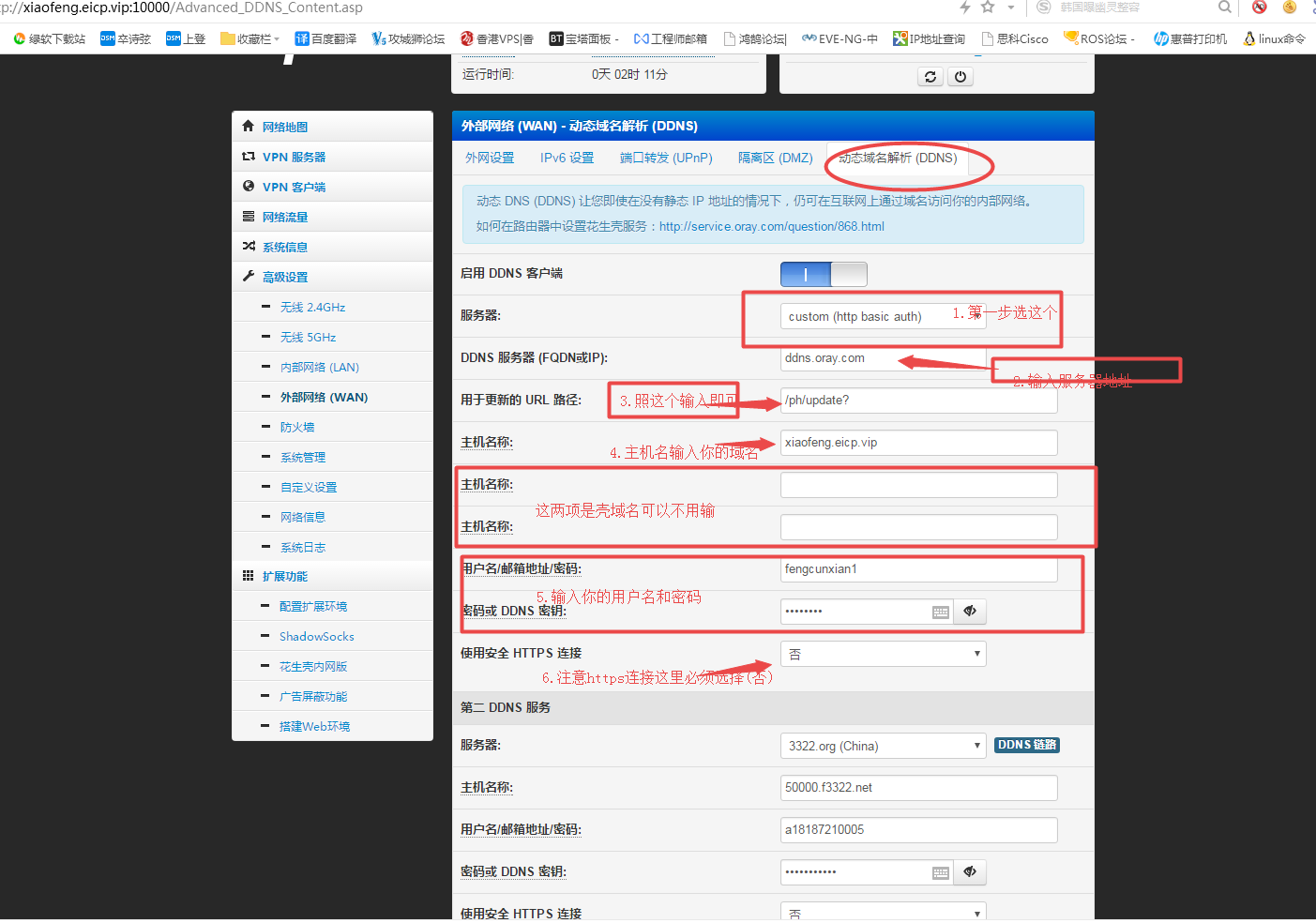Image resolution: width=1316 pixels, height=923 pixels.
Task: Open the 卒诗弦 bookmark
Action: [126, 38]
